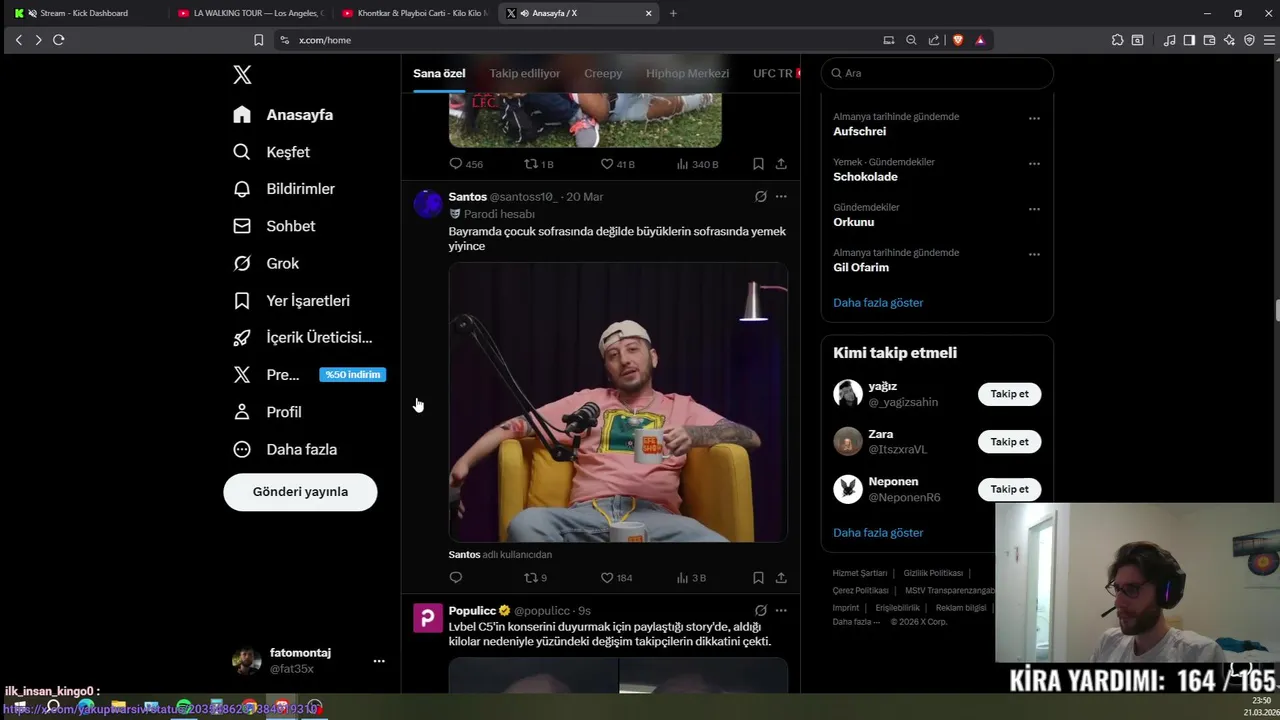The image size is (1280, 720).
Task: Open Grok icon on the Populicc post
Action: pos(761,611)
